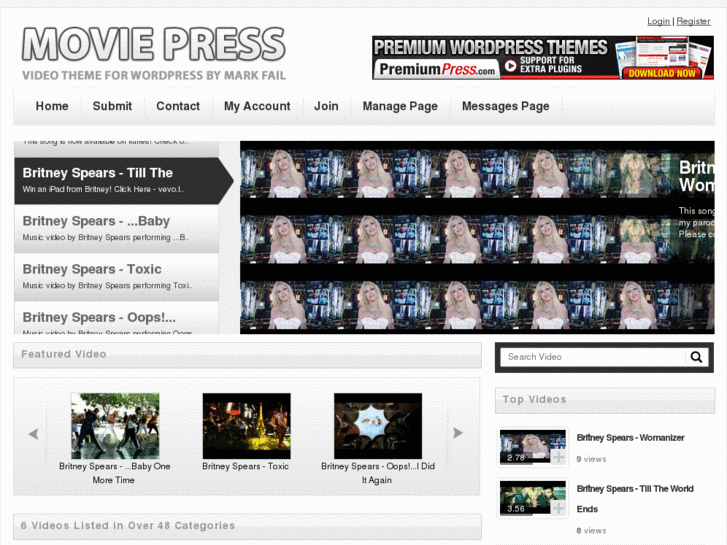The image size is (727, 545).
Task: Click Video Theme for WordPress by Mark Fail tagline
Action: coord(154,75)
